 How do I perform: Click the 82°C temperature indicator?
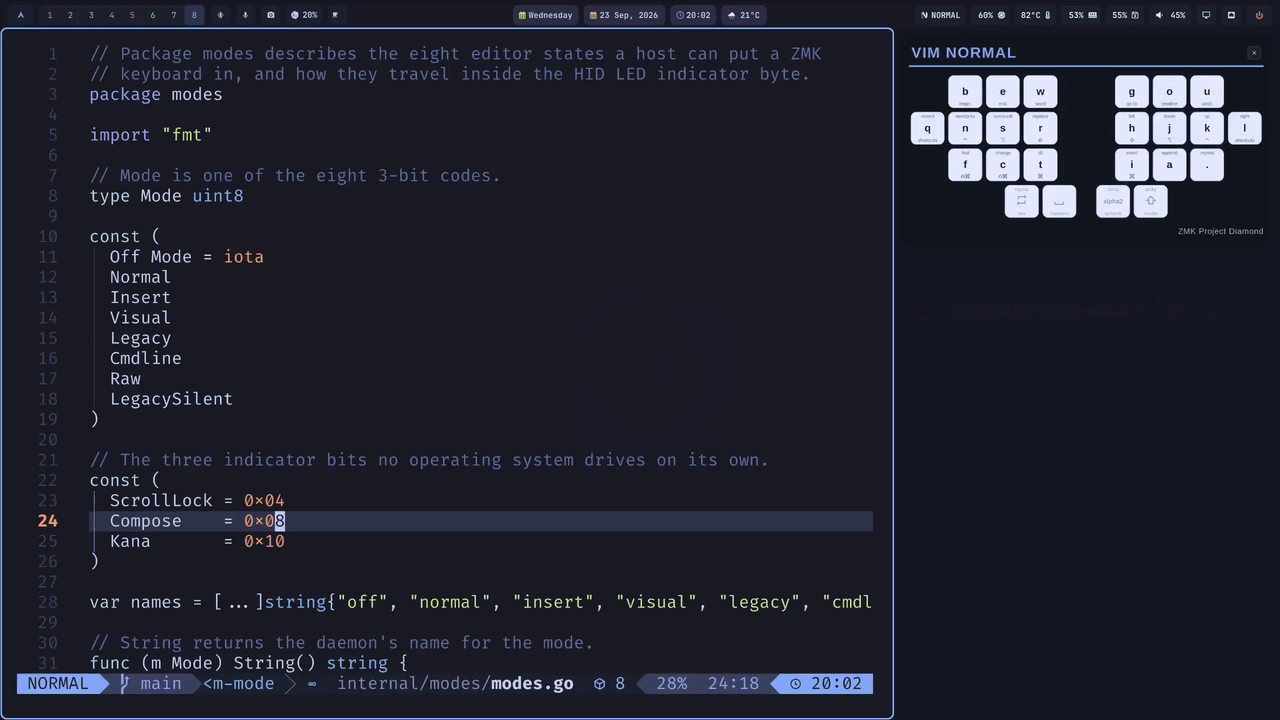[1035, 15]
